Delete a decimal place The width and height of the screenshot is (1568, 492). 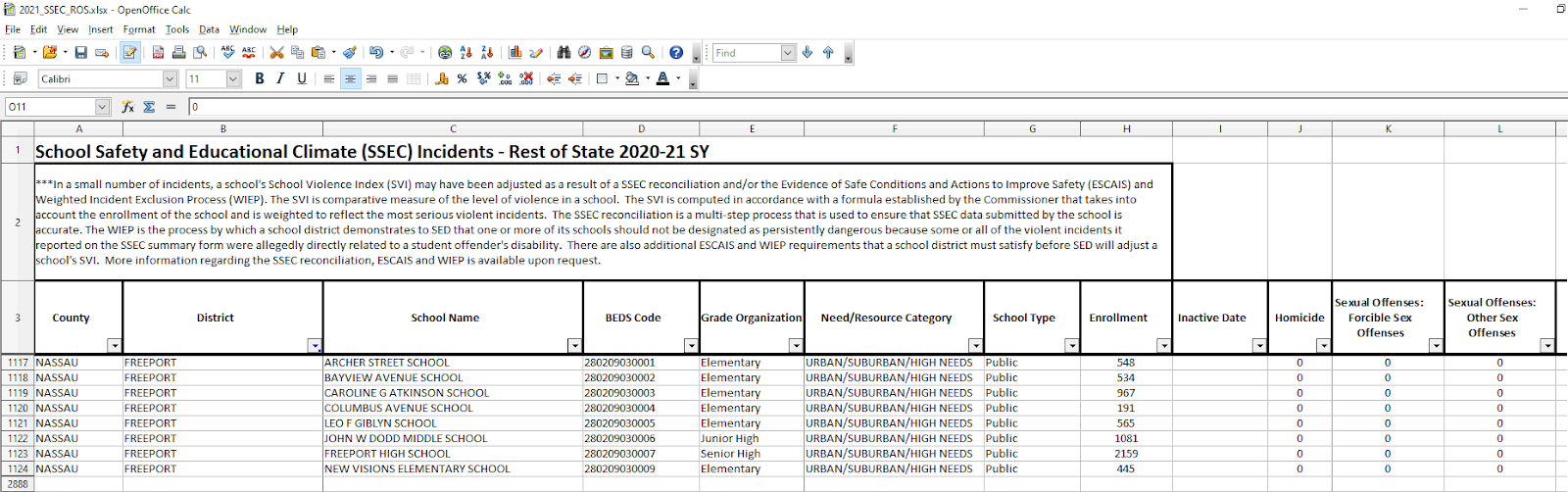pyautogui.click(x=526, y=78)
